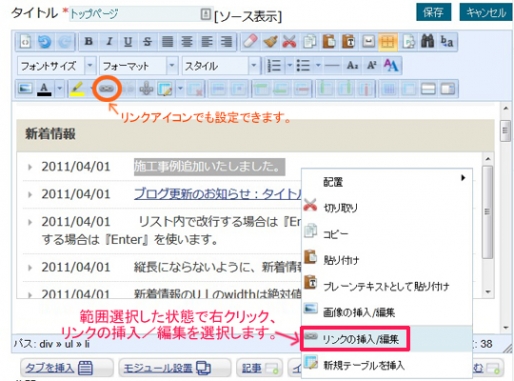
Task: Click the タブを挿入 button
Action: [66, 368]
